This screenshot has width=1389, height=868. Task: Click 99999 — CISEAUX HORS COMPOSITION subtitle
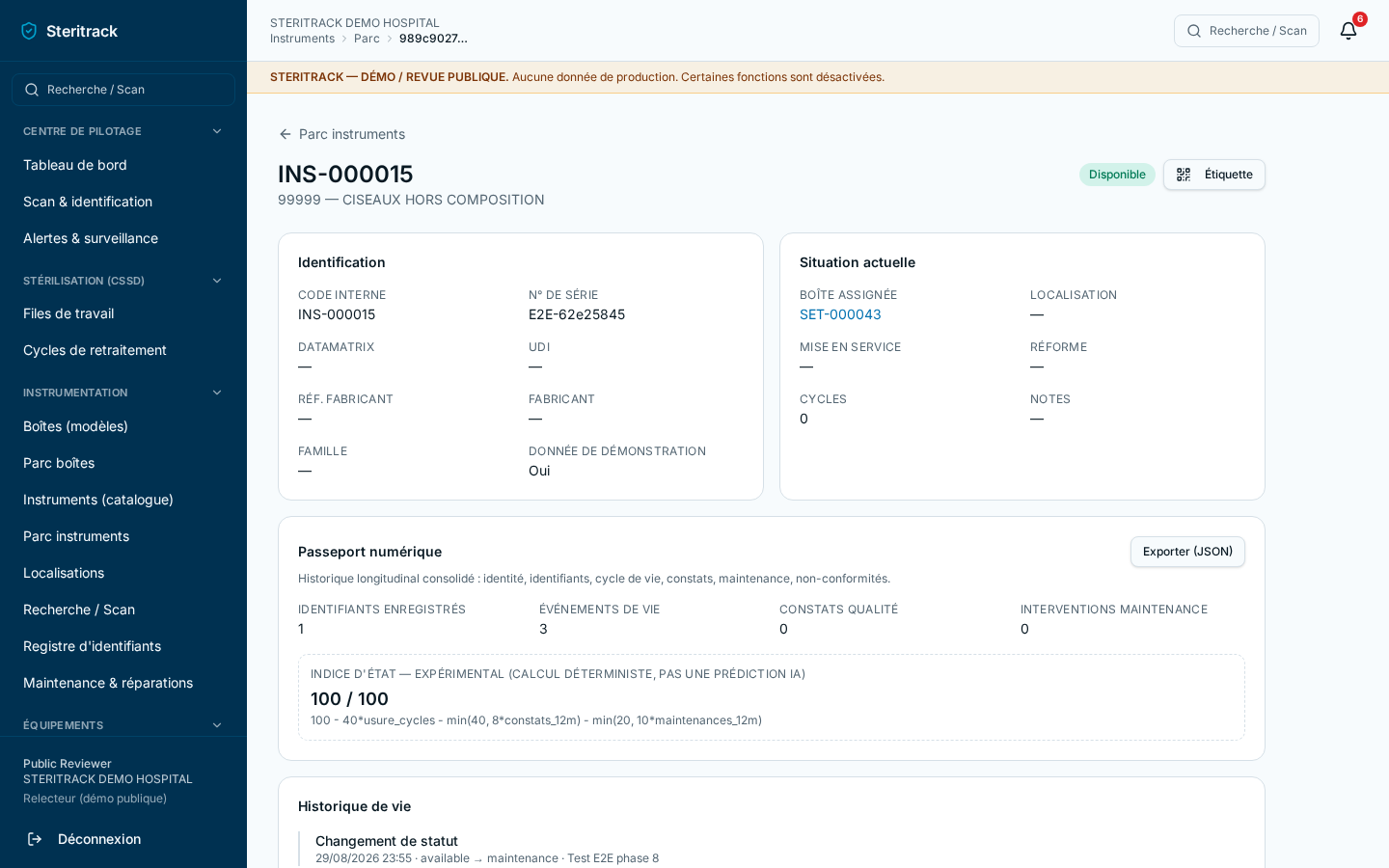411,200
